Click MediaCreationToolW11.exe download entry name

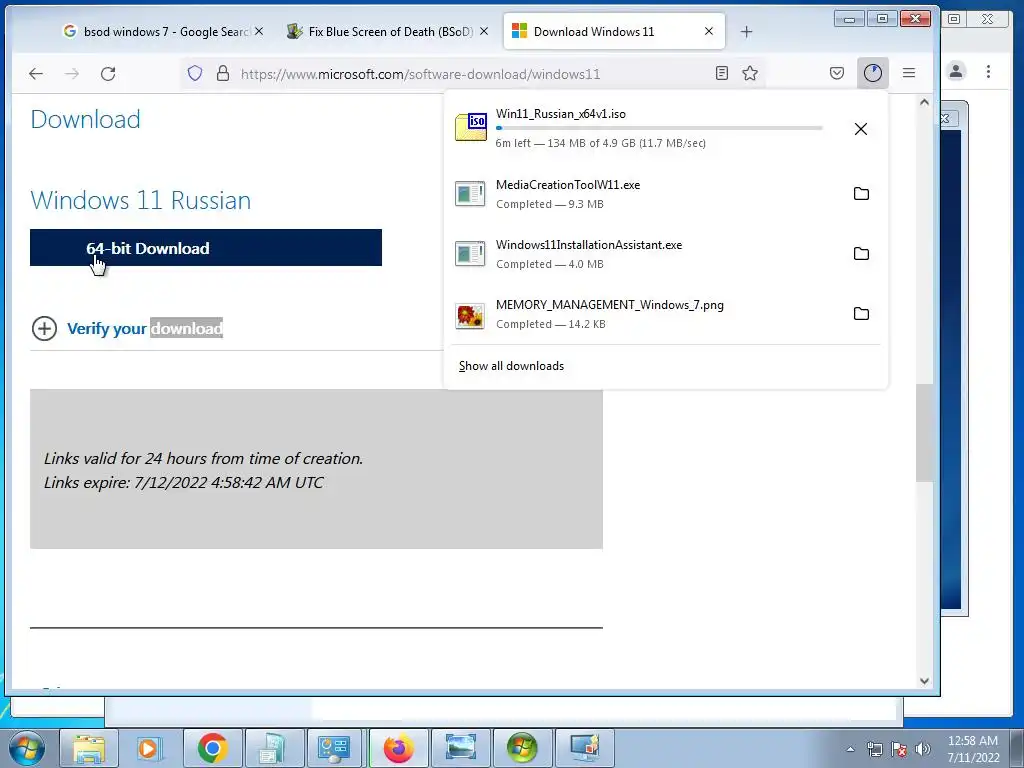[x=568, y=185]
